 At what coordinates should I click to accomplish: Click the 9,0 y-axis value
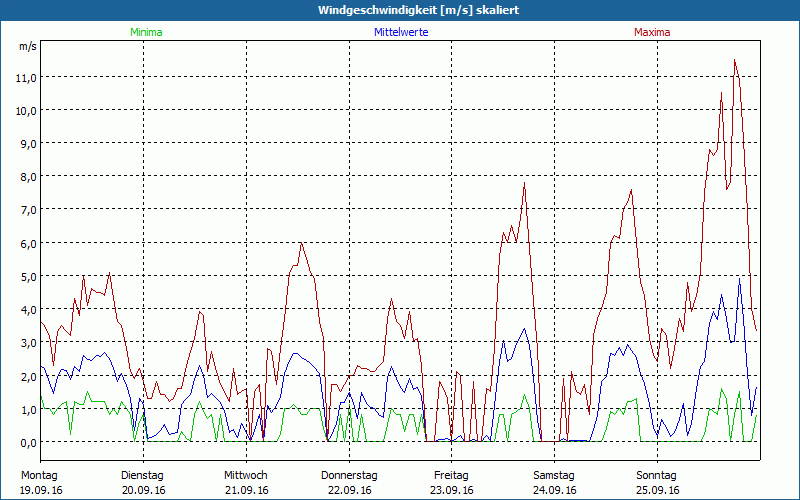pyautogui.click(x=28, y=144)
